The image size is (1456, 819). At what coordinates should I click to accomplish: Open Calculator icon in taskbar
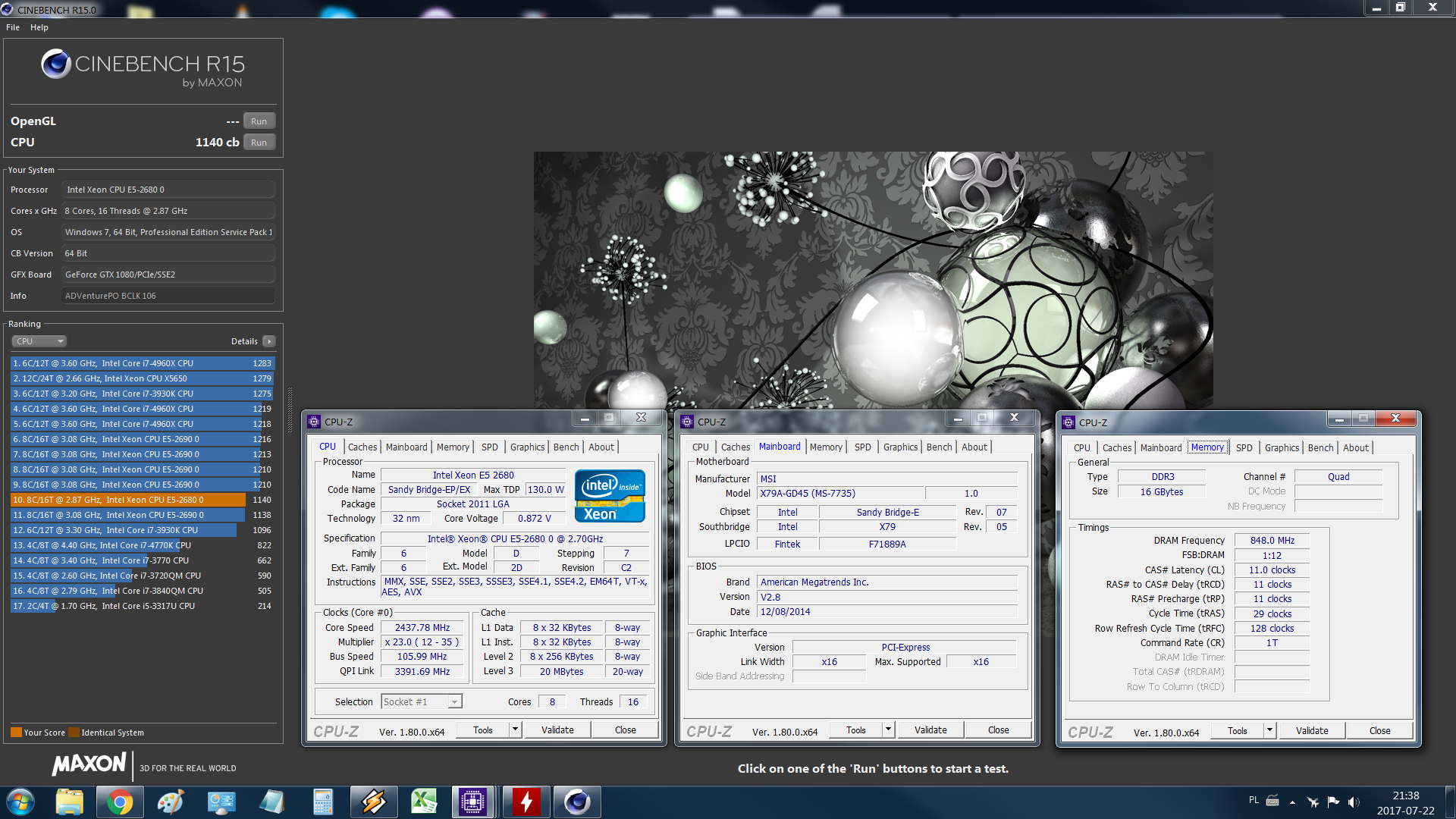323,802
